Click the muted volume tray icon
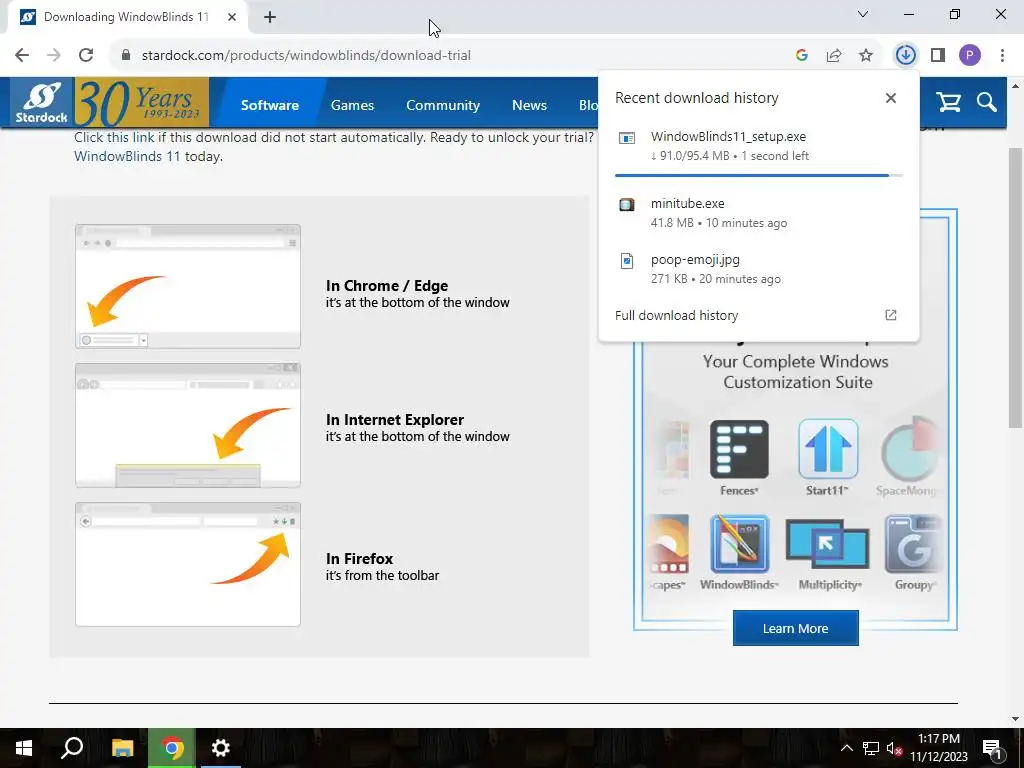The image size is (1024, 768). tap(895, 748)
